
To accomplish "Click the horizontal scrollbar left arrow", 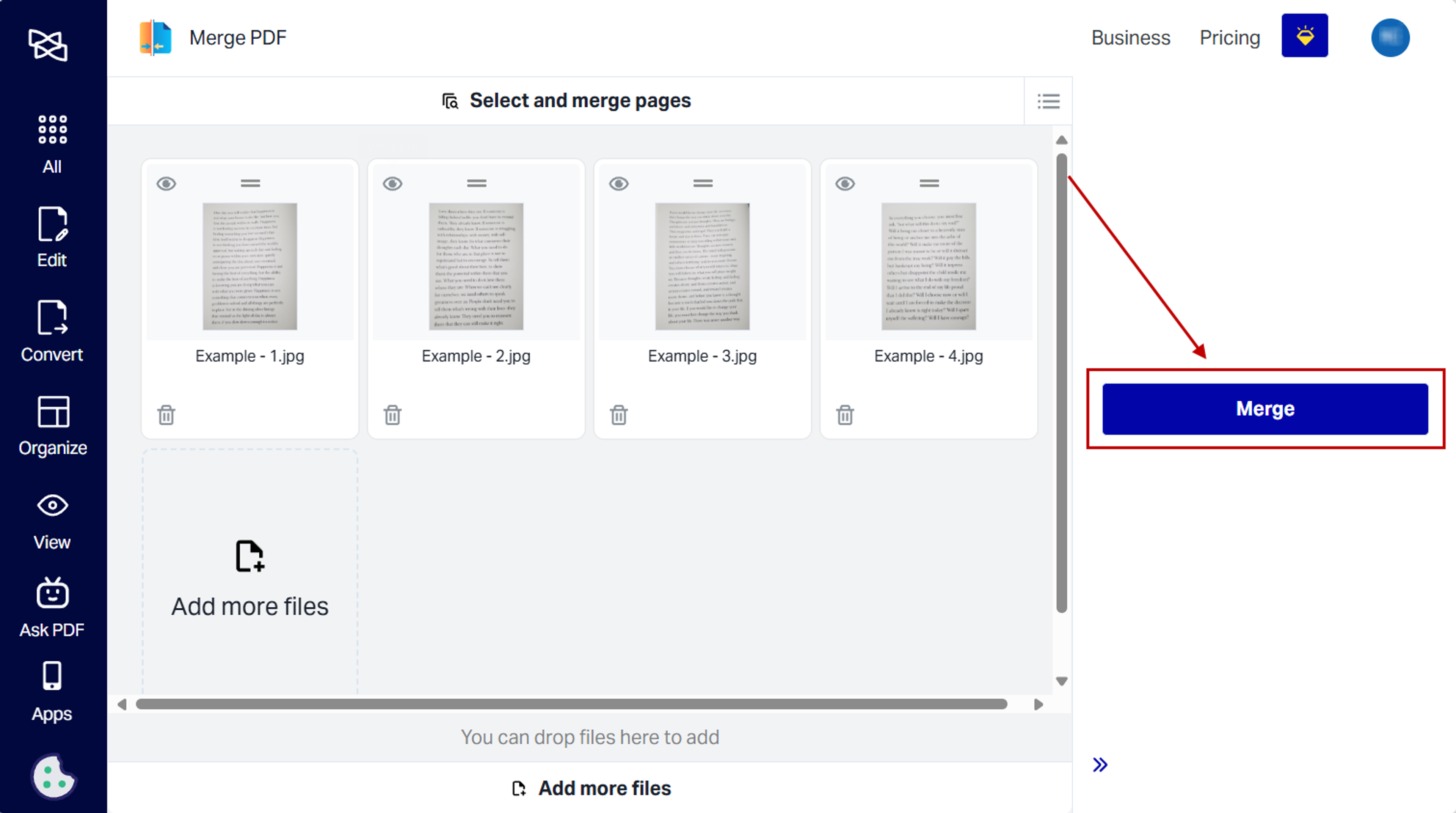I will tap(121, 704).
